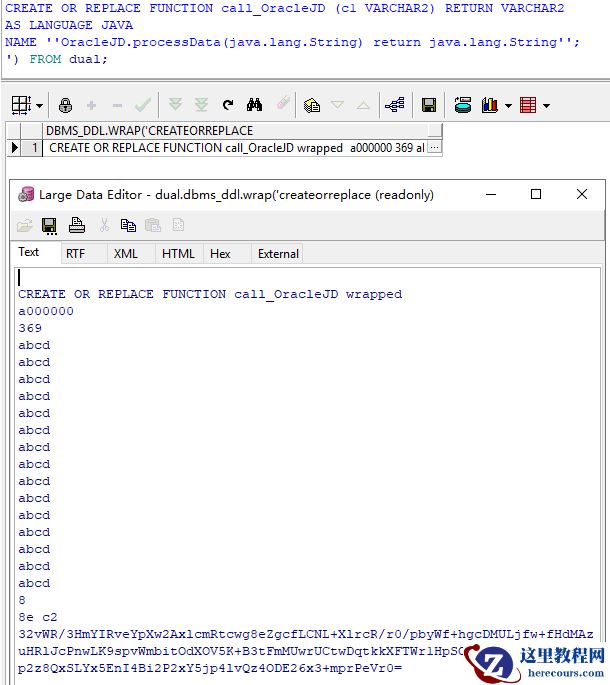This screenshot has height=685, width=610.
Task: Maximize the Large Data Editor window
Action: coord(536,194)
